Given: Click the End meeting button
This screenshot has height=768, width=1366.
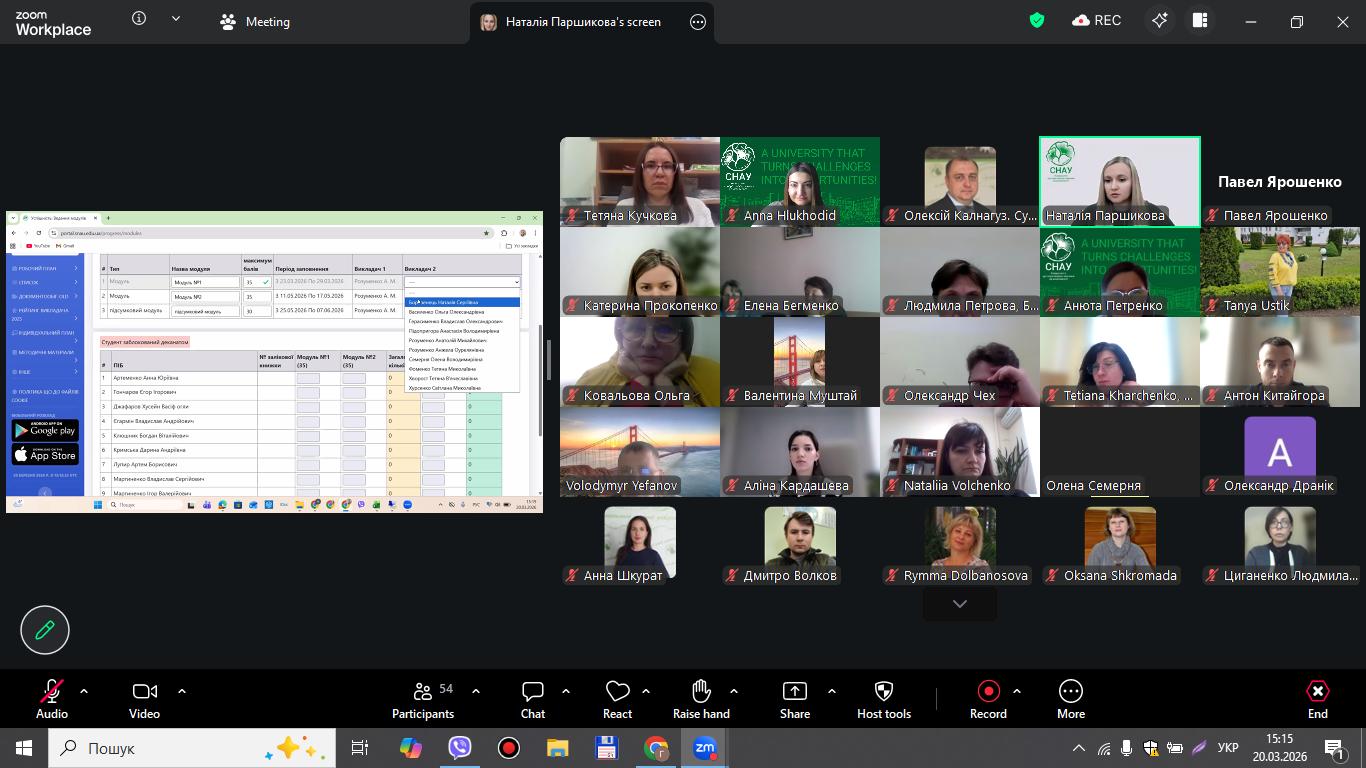Looking at the screenshot, I should click(x=1317, y=699).
